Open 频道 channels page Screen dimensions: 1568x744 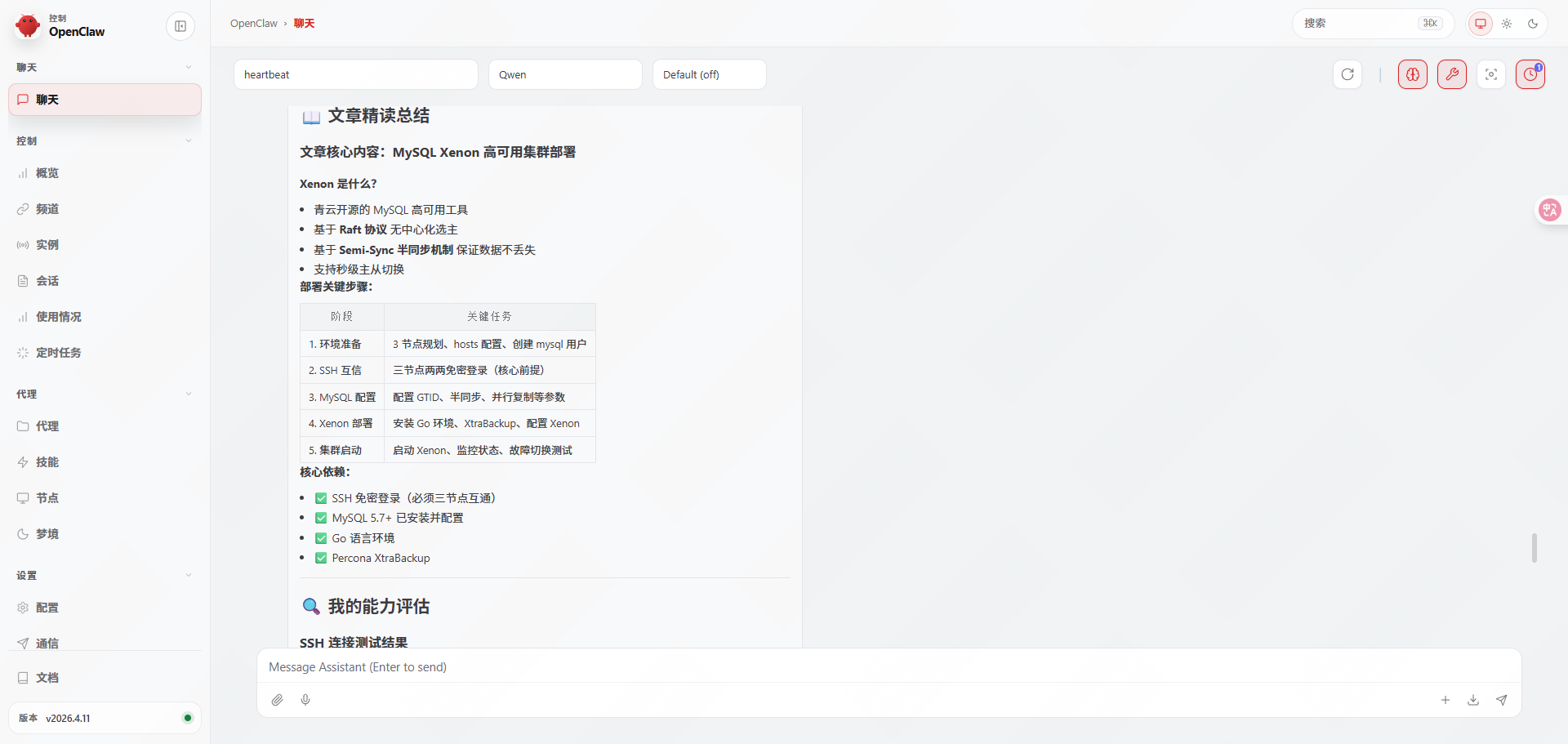click(x=105, y=209)
